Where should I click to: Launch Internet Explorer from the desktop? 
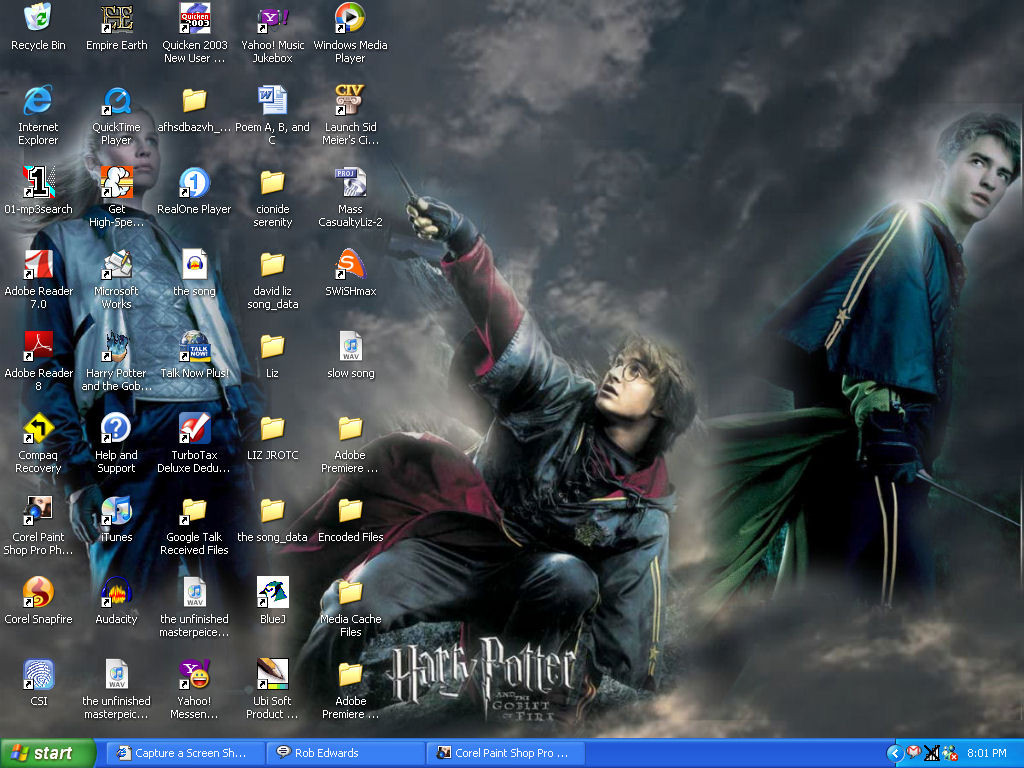(37, 101)
